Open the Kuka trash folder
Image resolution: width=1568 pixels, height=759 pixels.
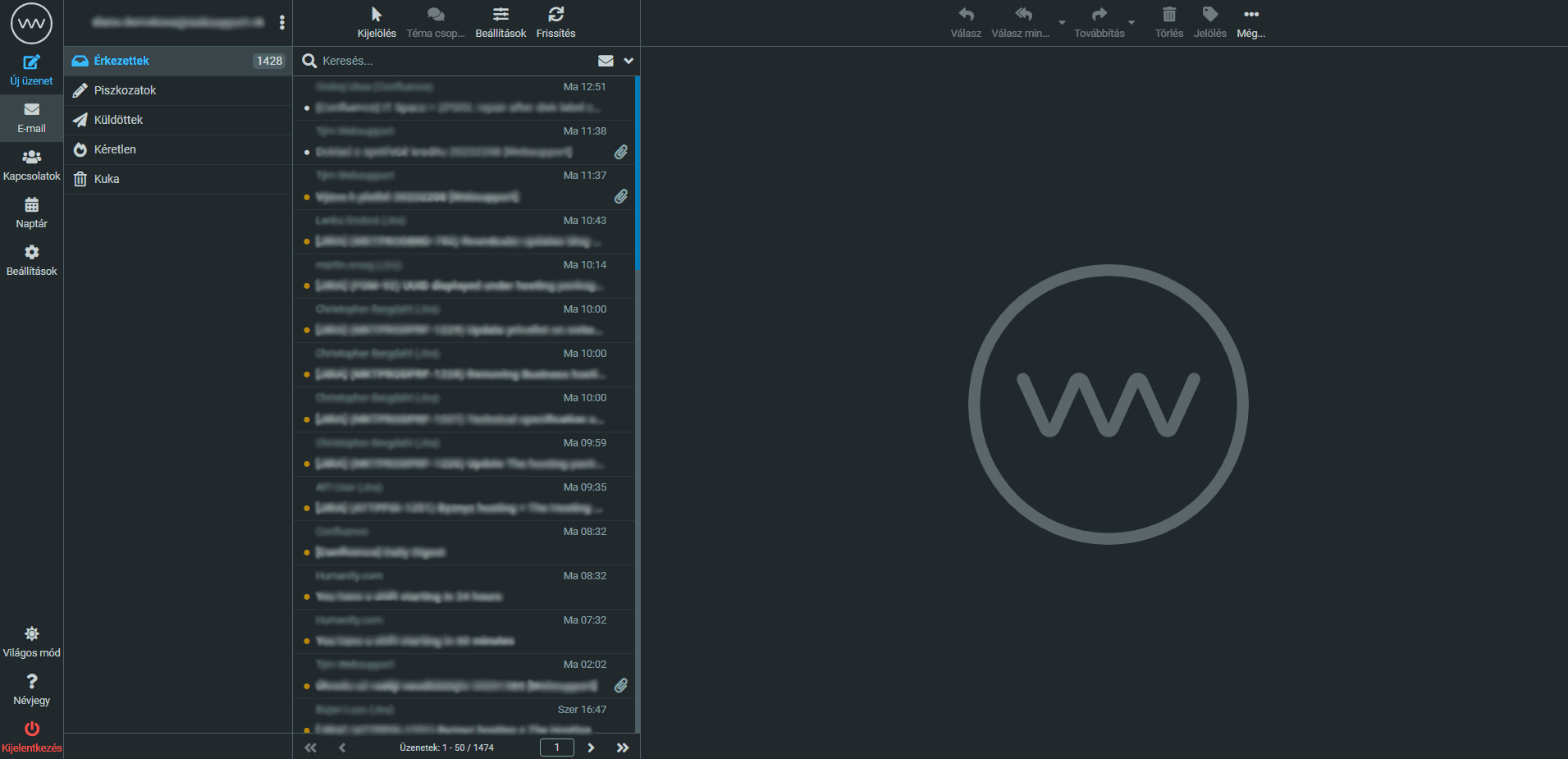(107, 179)
